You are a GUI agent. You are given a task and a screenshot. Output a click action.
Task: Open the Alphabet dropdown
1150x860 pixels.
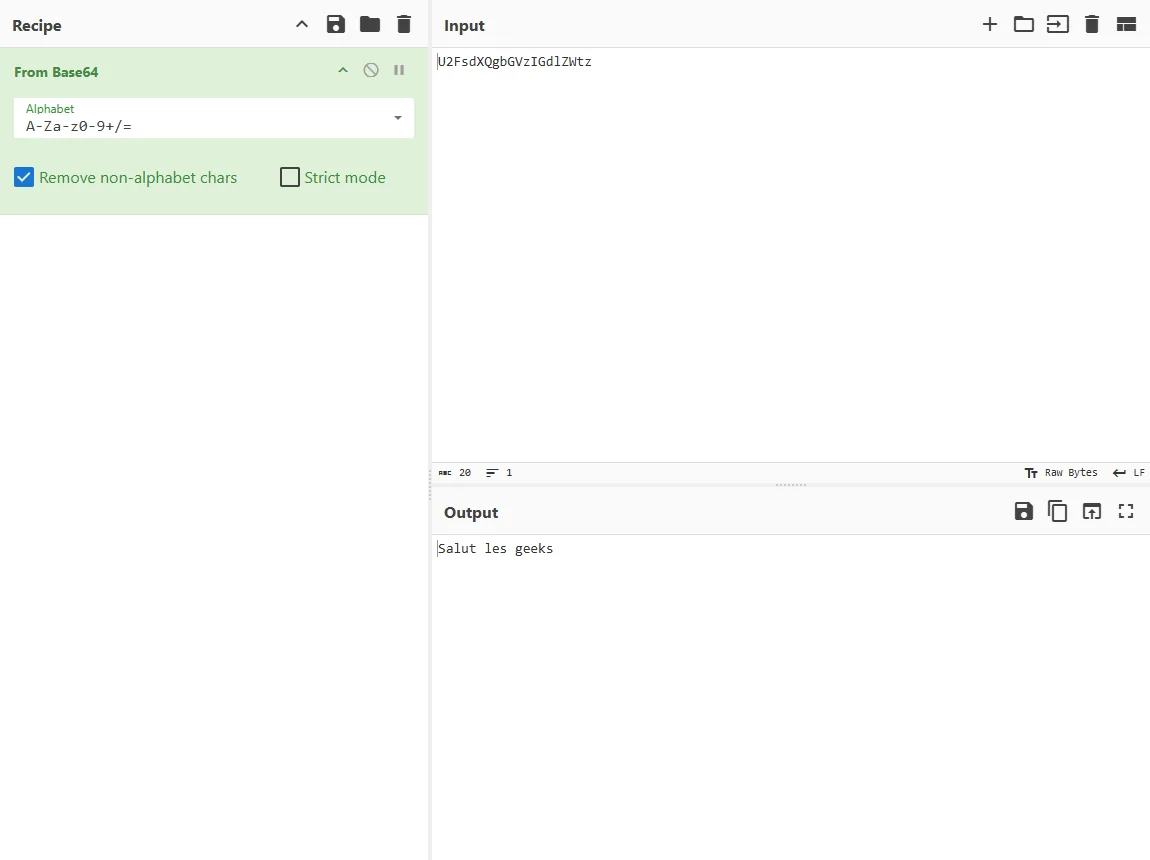(398, 118)
